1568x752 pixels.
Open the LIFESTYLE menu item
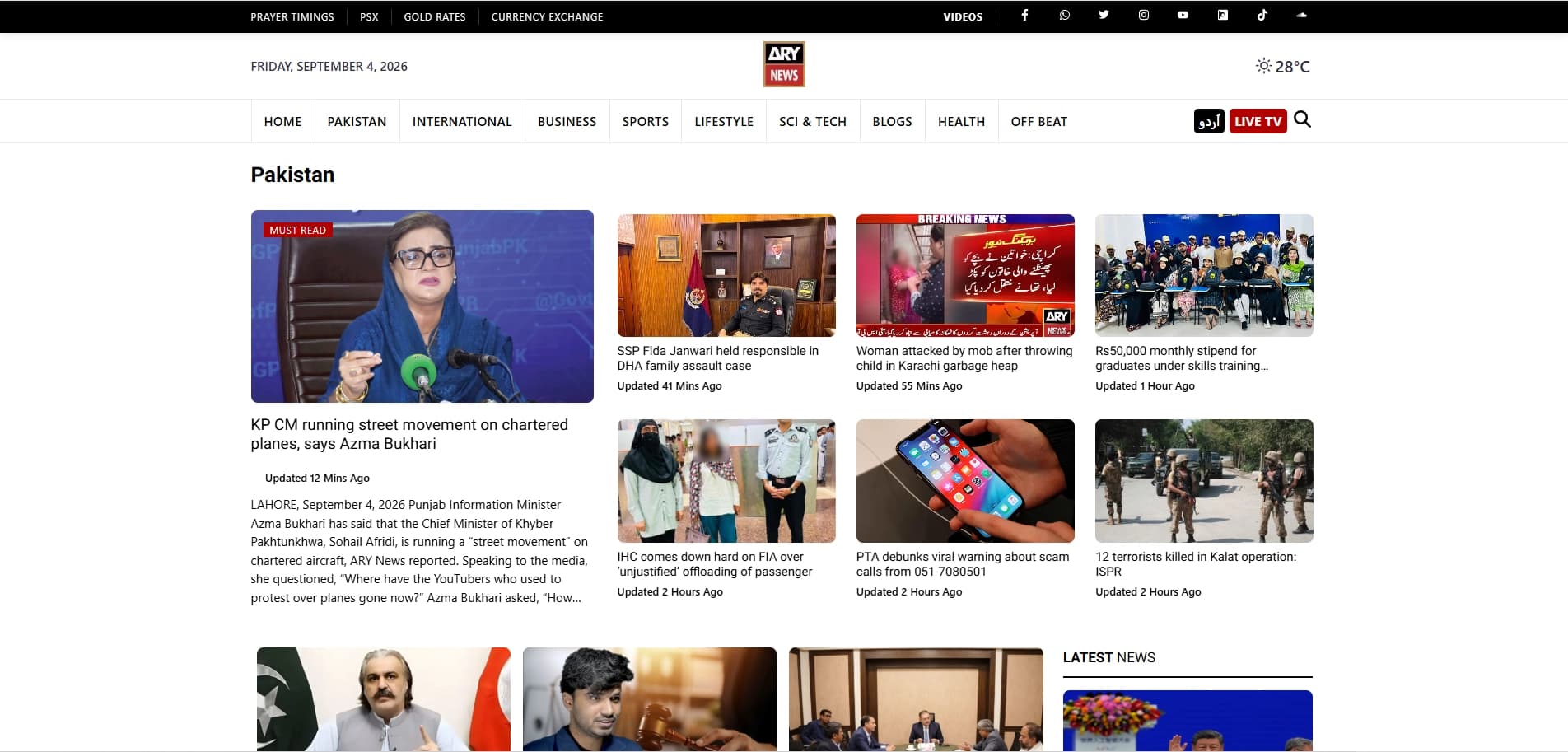click(x=724, y=121)
